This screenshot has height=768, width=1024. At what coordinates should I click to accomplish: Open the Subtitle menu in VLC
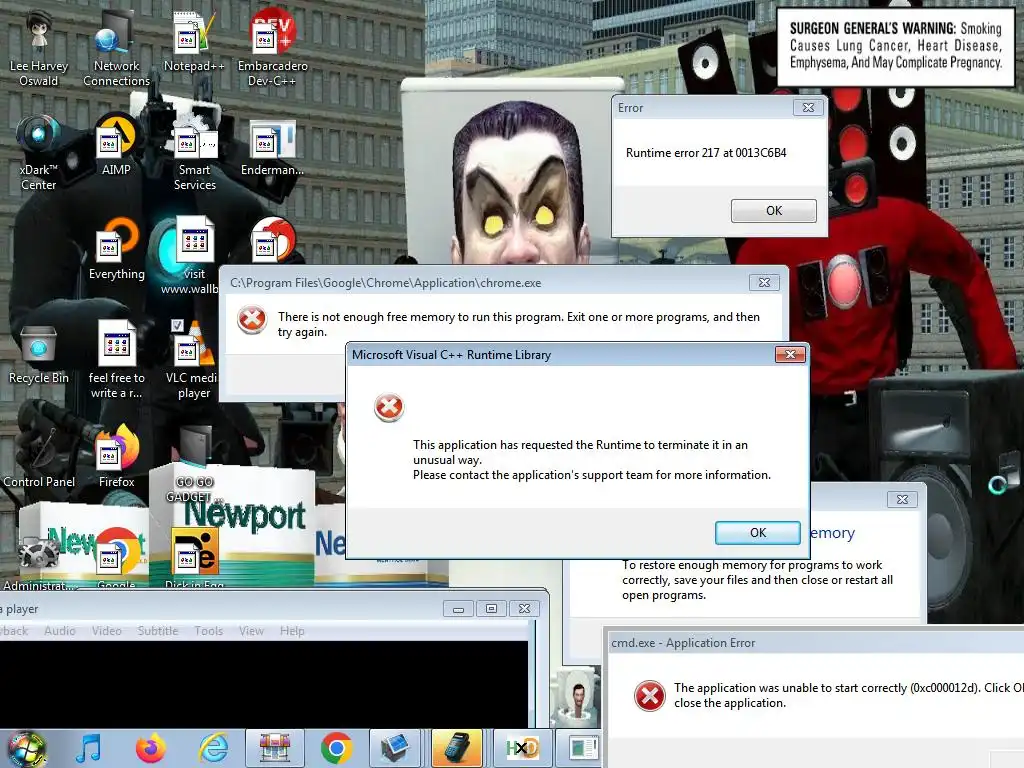pyautogui.click(x=158, y=631)
